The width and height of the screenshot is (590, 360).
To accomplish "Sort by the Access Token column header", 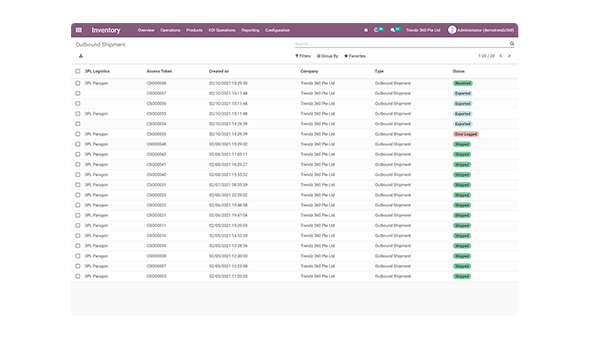I will pos(159,71).
